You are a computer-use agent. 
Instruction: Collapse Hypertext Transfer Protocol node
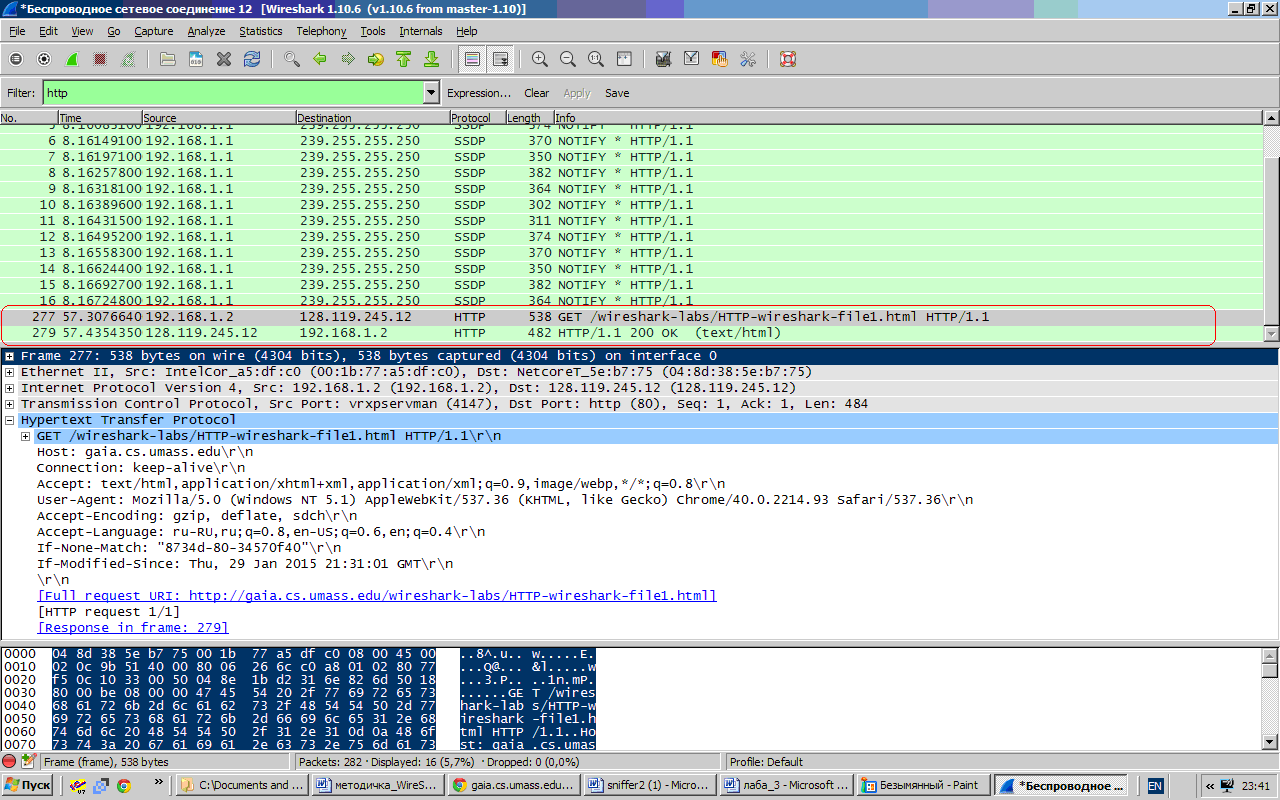click(x=9, y=420)
